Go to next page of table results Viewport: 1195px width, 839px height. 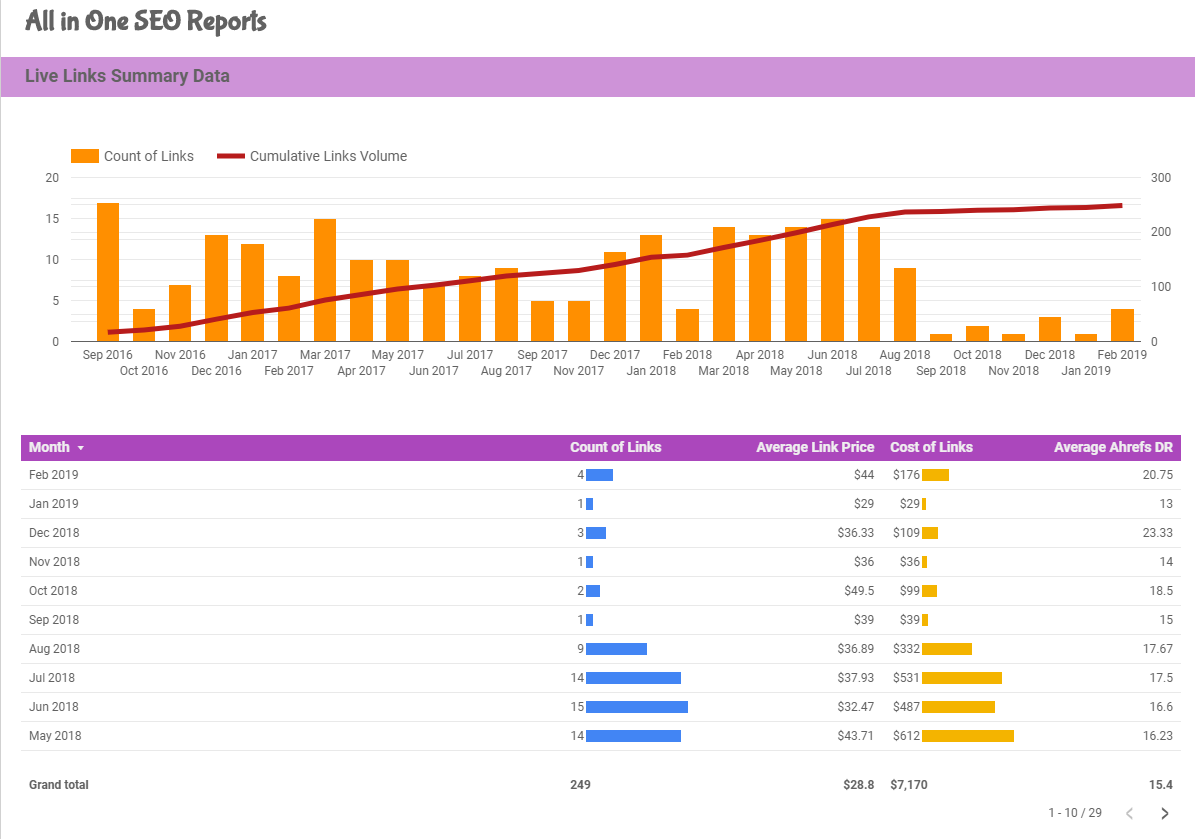tap(1164, 813)
